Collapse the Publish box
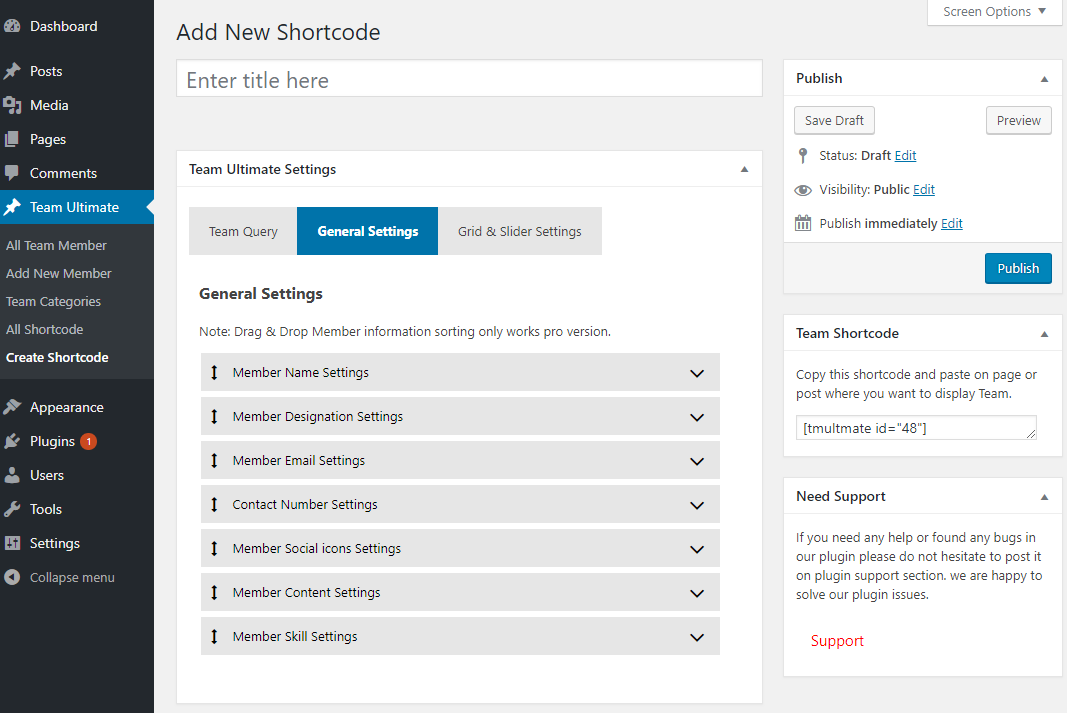The height and width of the screenshot is (713, 1067). (x=1045, y=79)
